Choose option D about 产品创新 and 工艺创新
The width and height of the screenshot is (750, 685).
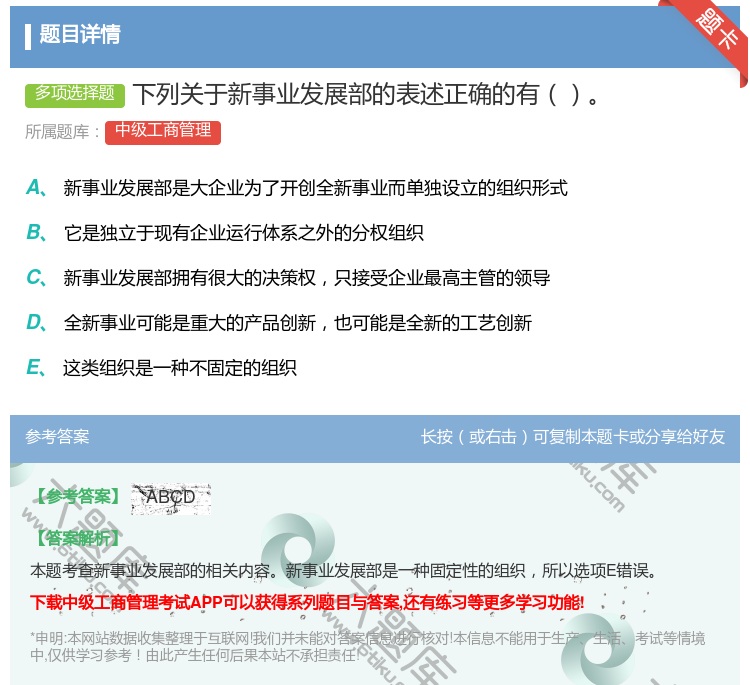point(297,323)
